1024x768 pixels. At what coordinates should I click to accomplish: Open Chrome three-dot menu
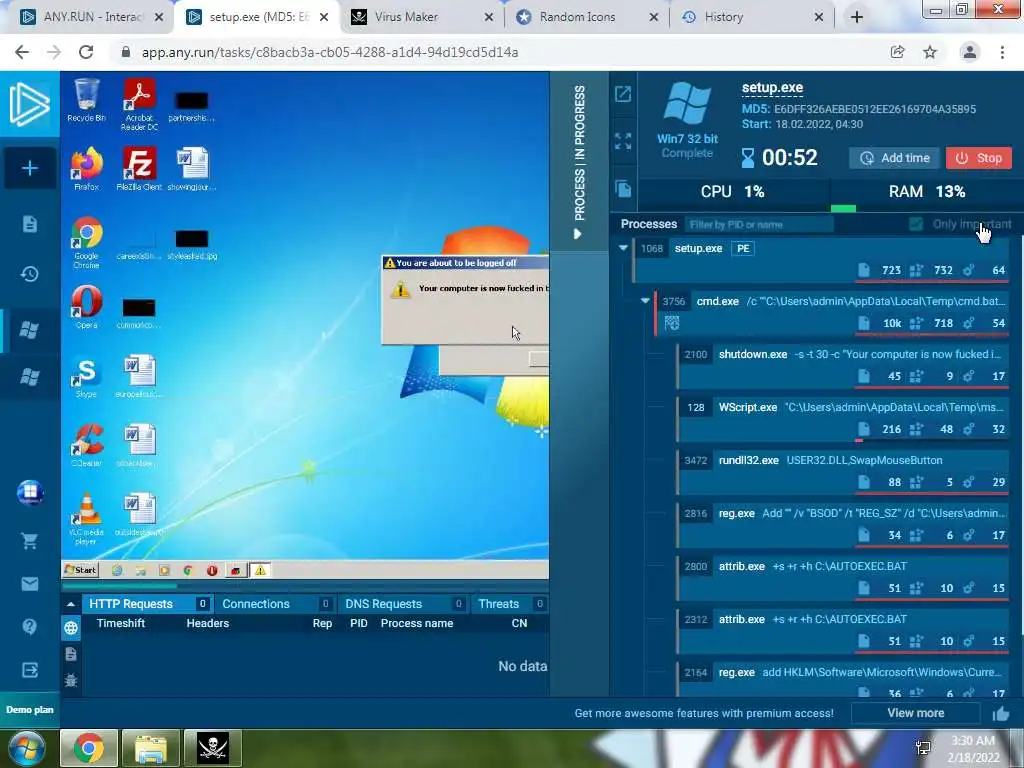pos(1002,52)
